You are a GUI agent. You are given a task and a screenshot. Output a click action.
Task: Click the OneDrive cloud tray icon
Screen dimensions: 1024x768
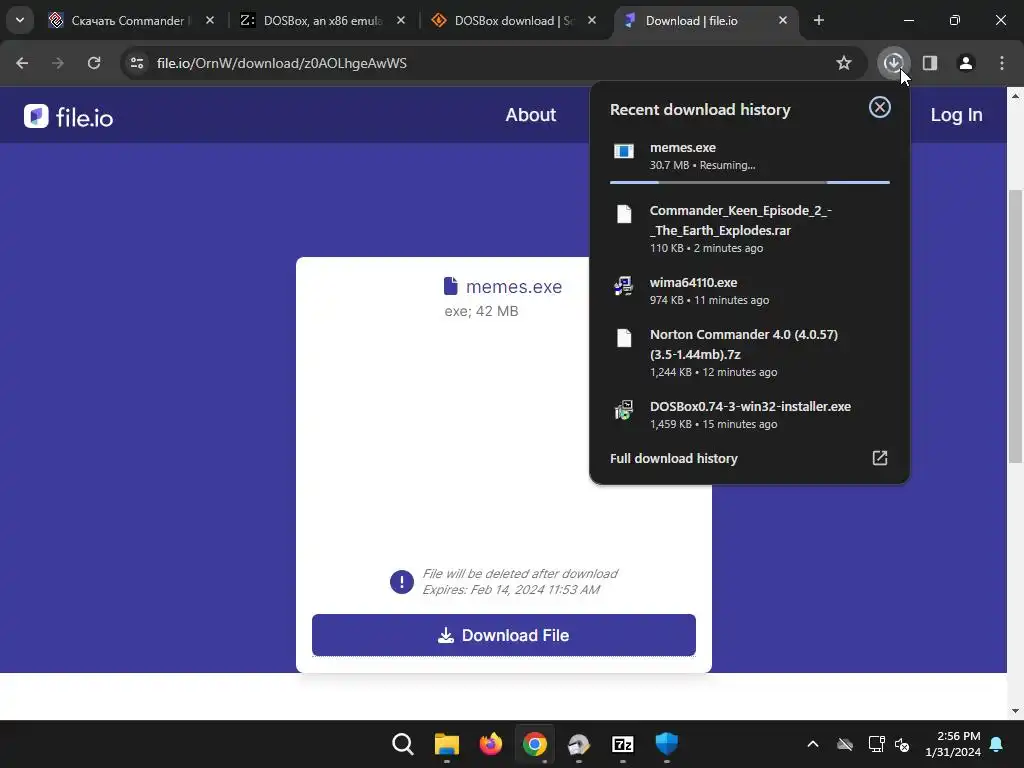pyautogui.click(x=845, y=744)
